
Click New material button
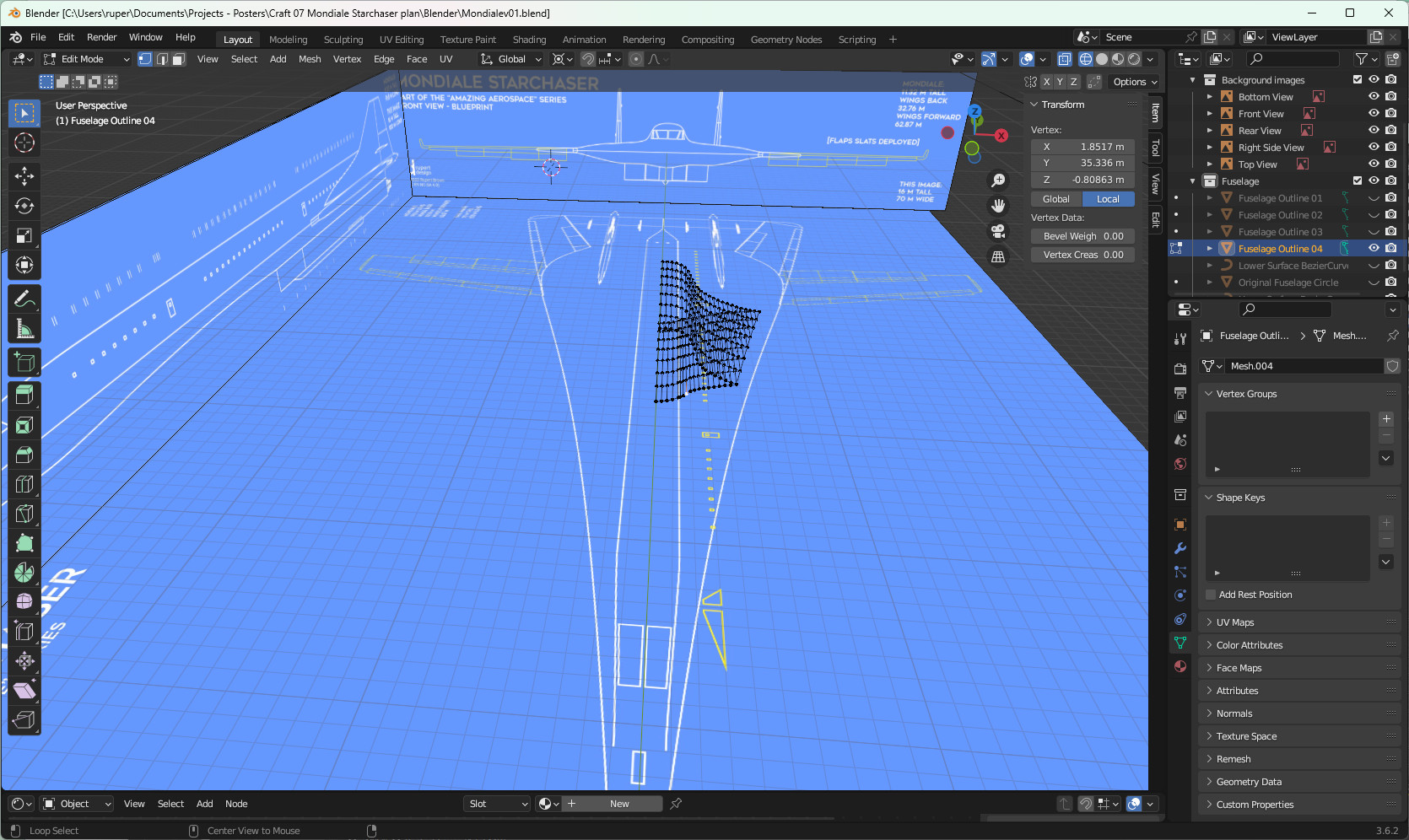pyautogui.click(x=612, y=804)
